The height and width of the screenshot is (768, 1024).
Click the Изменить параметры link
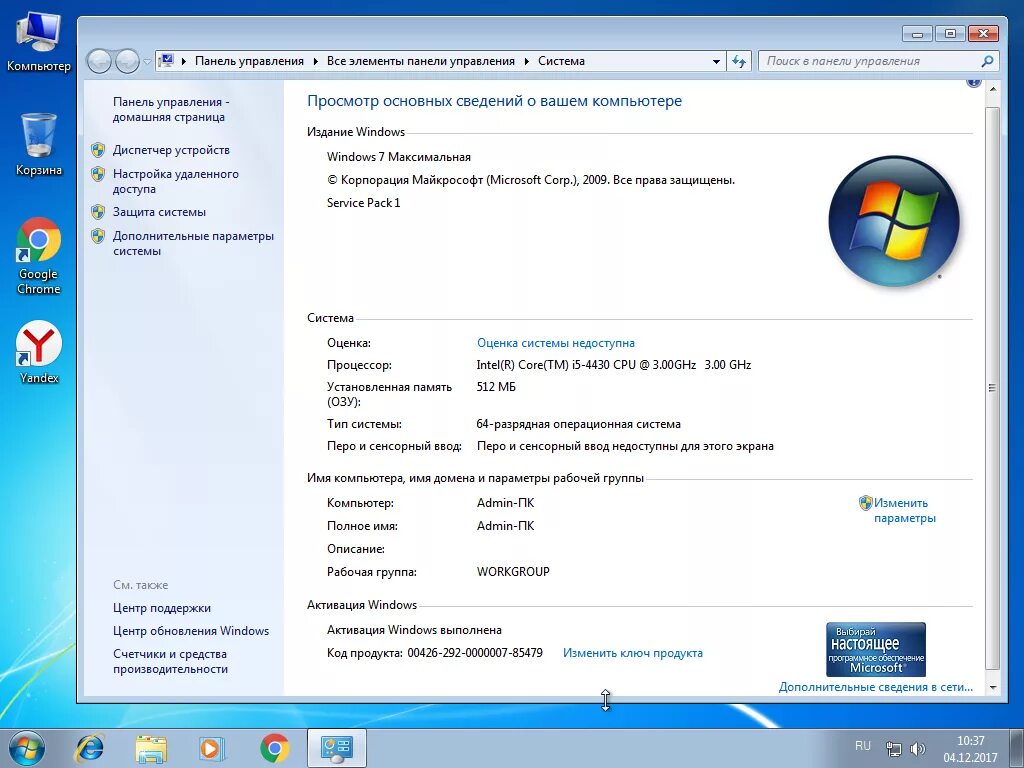900,510
